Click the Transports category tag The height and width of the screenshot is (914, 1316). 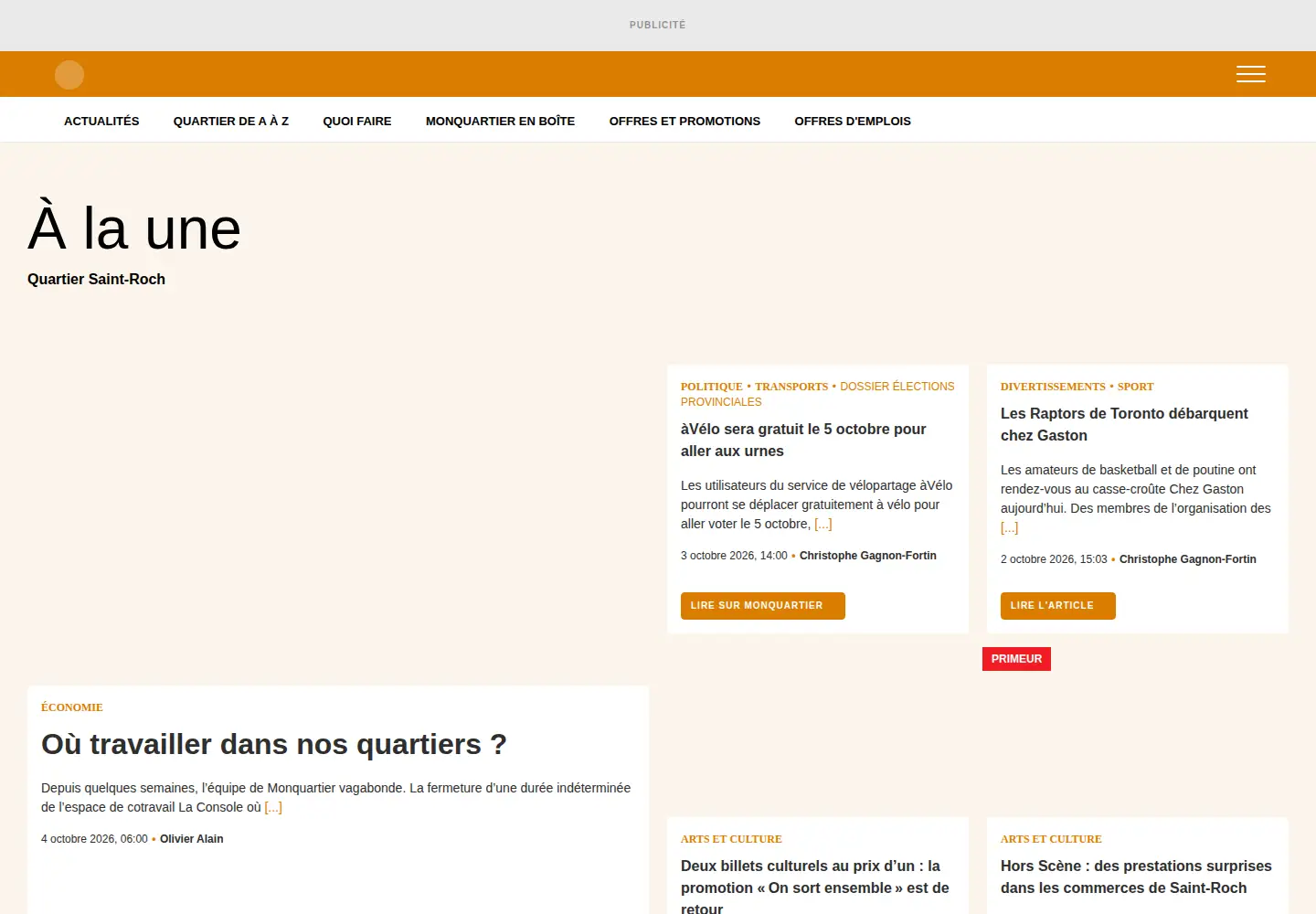(x=791, y=387)
